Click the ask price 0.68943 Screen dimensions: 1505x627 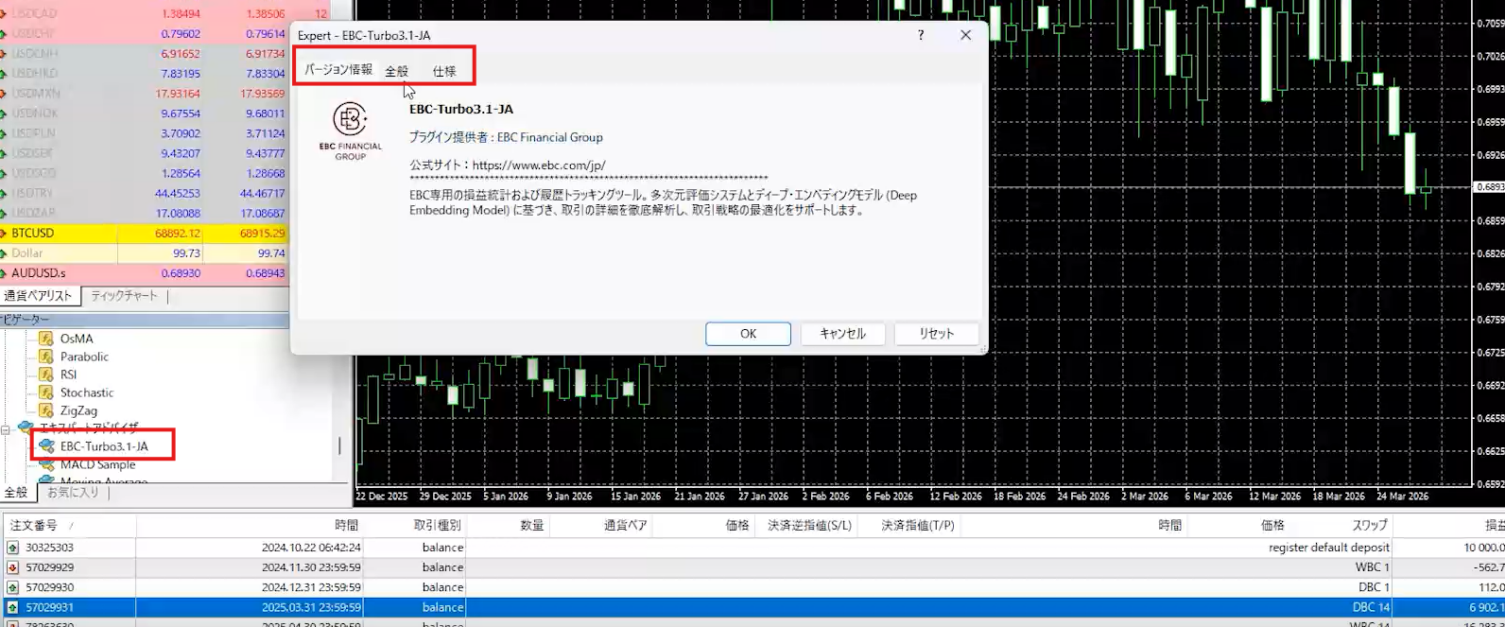click(265, 273)
